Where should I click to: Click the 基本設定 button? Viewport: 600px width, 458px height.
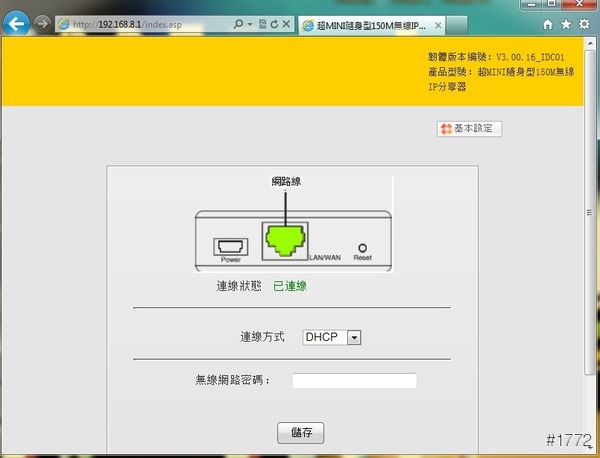click(x=469, y=129)
